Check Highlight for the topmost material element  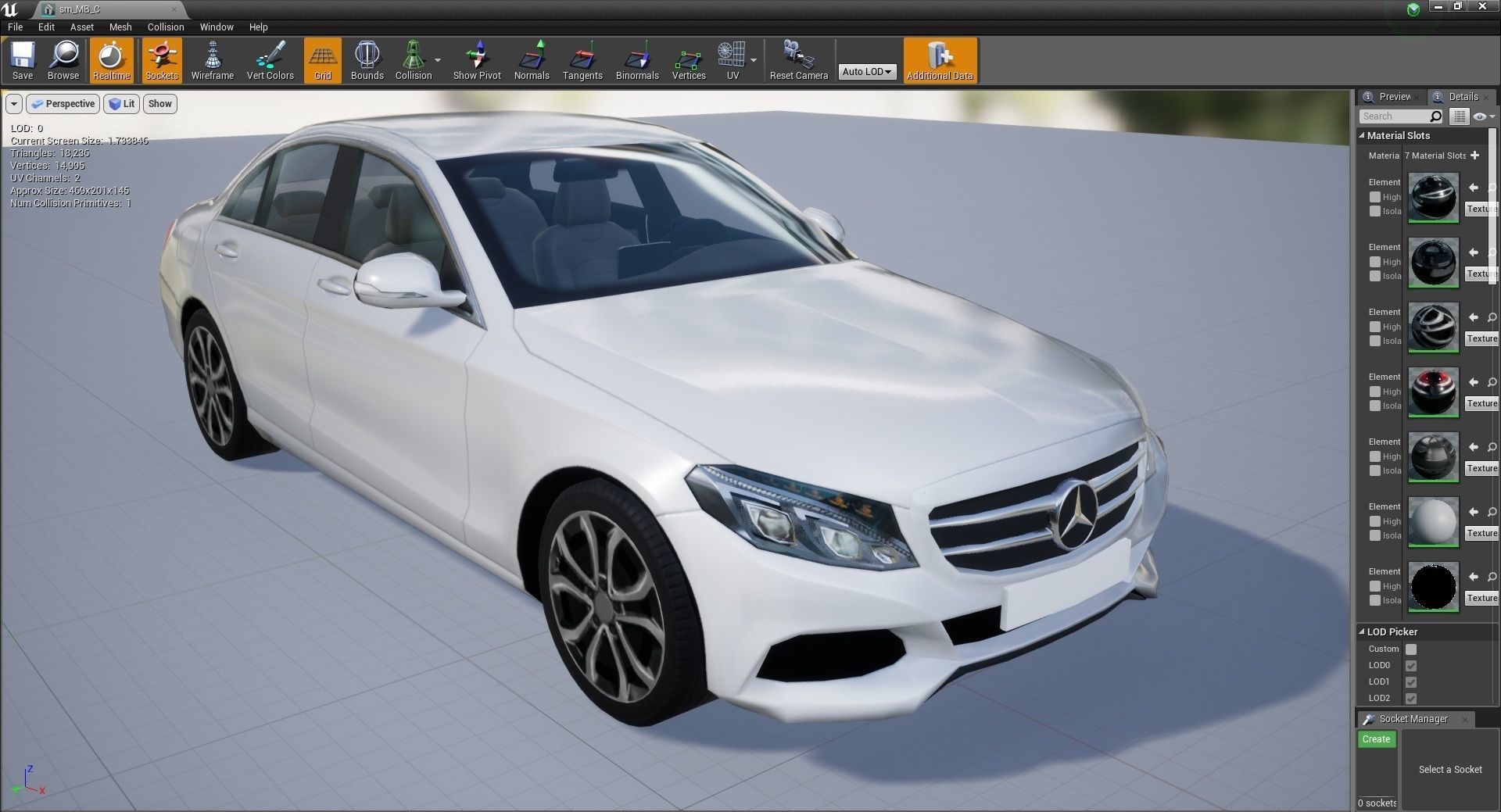(x=1375, y=197)
